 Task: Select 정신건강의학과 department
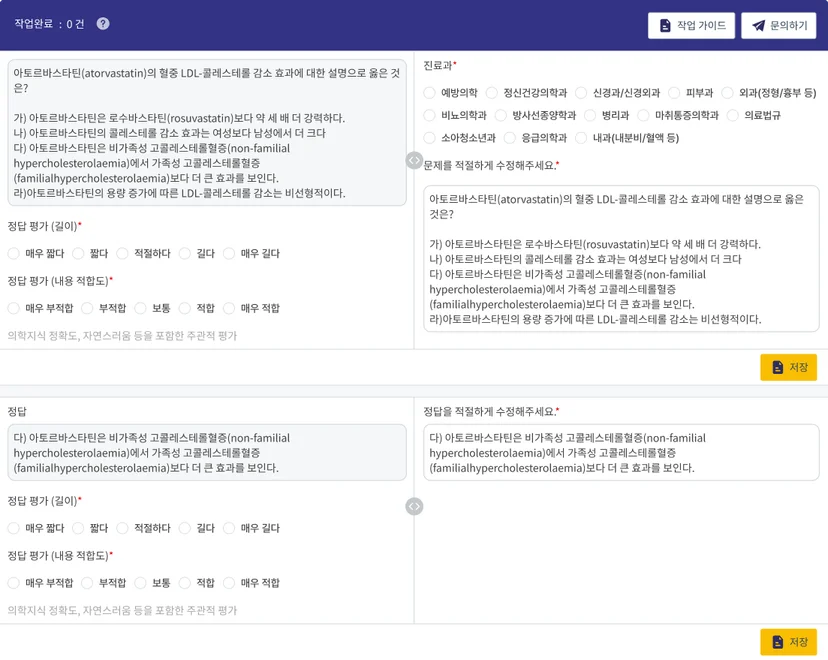pos(492,93)
